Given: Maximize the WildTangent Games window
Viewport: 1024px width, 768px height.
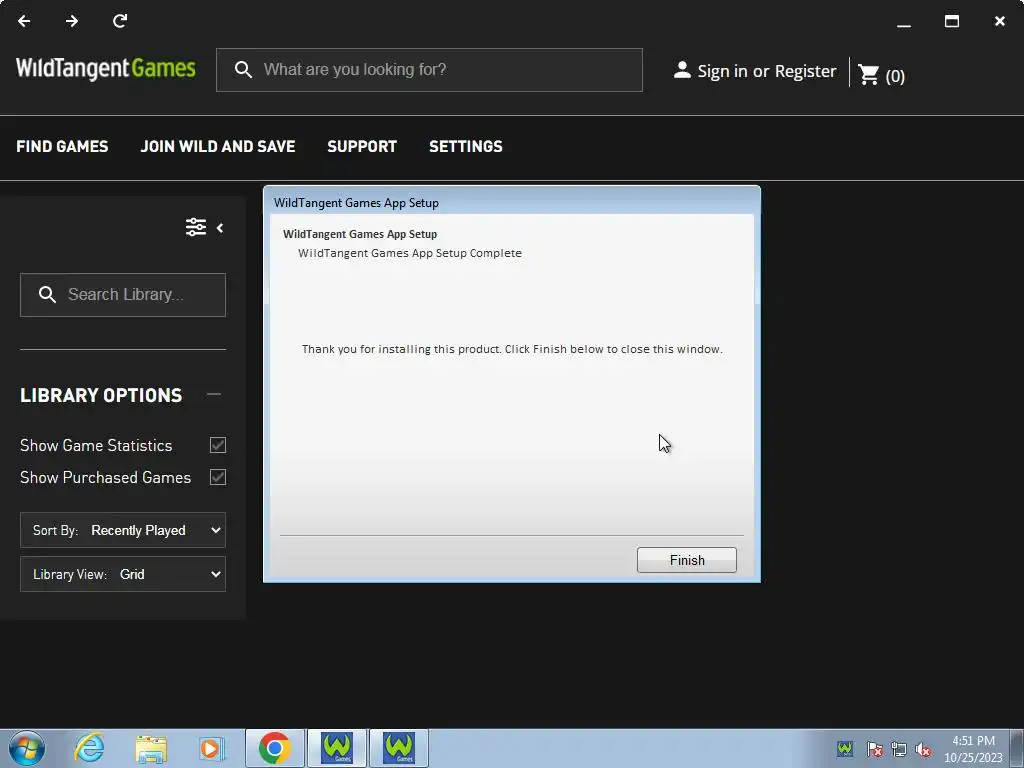Looking at the screenshot, I should pyautogui.click(x=952, y=21).
